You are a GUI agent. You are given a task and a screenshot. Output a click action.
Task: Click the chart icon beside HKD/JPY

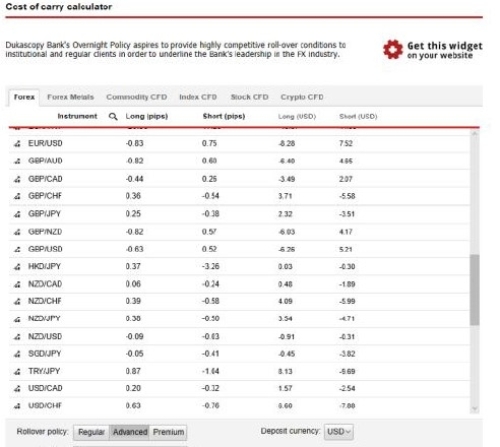(x=17, y=267)
